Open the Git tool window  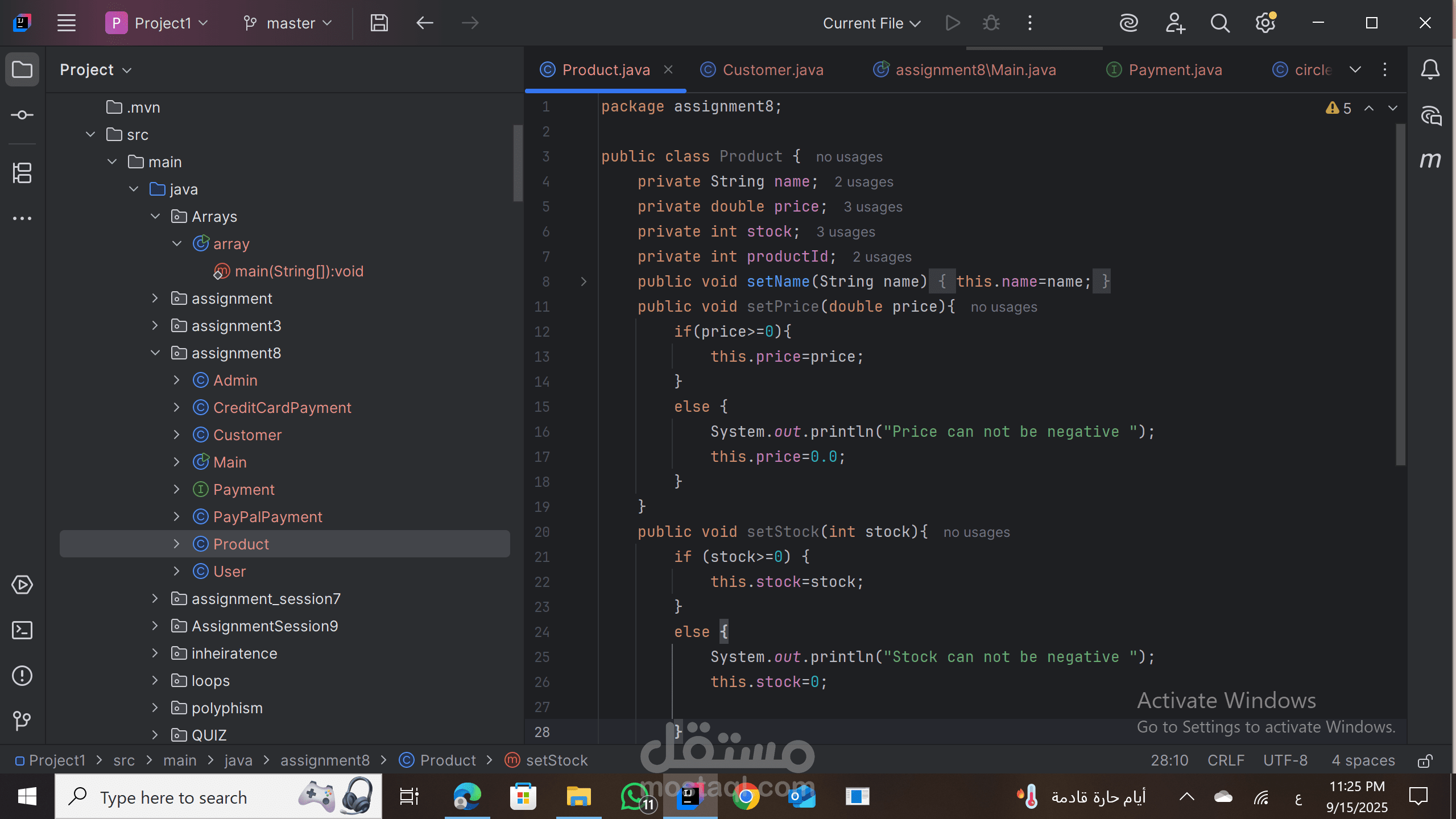pos(22,721)
